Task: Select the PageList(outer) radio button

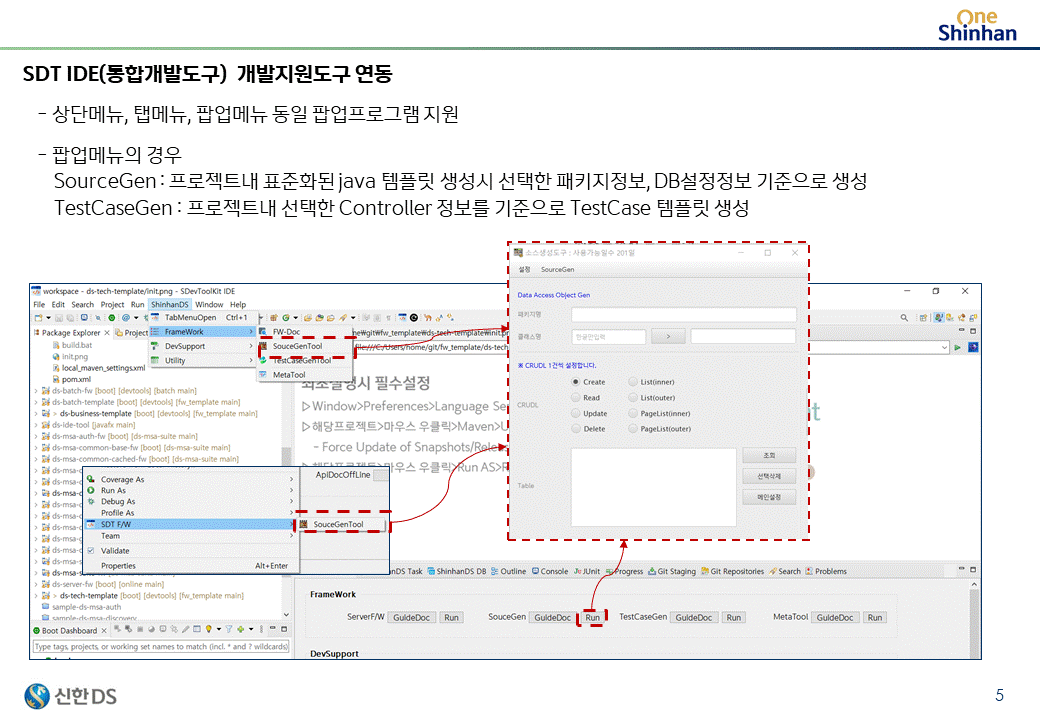Action: pos(633,429)
